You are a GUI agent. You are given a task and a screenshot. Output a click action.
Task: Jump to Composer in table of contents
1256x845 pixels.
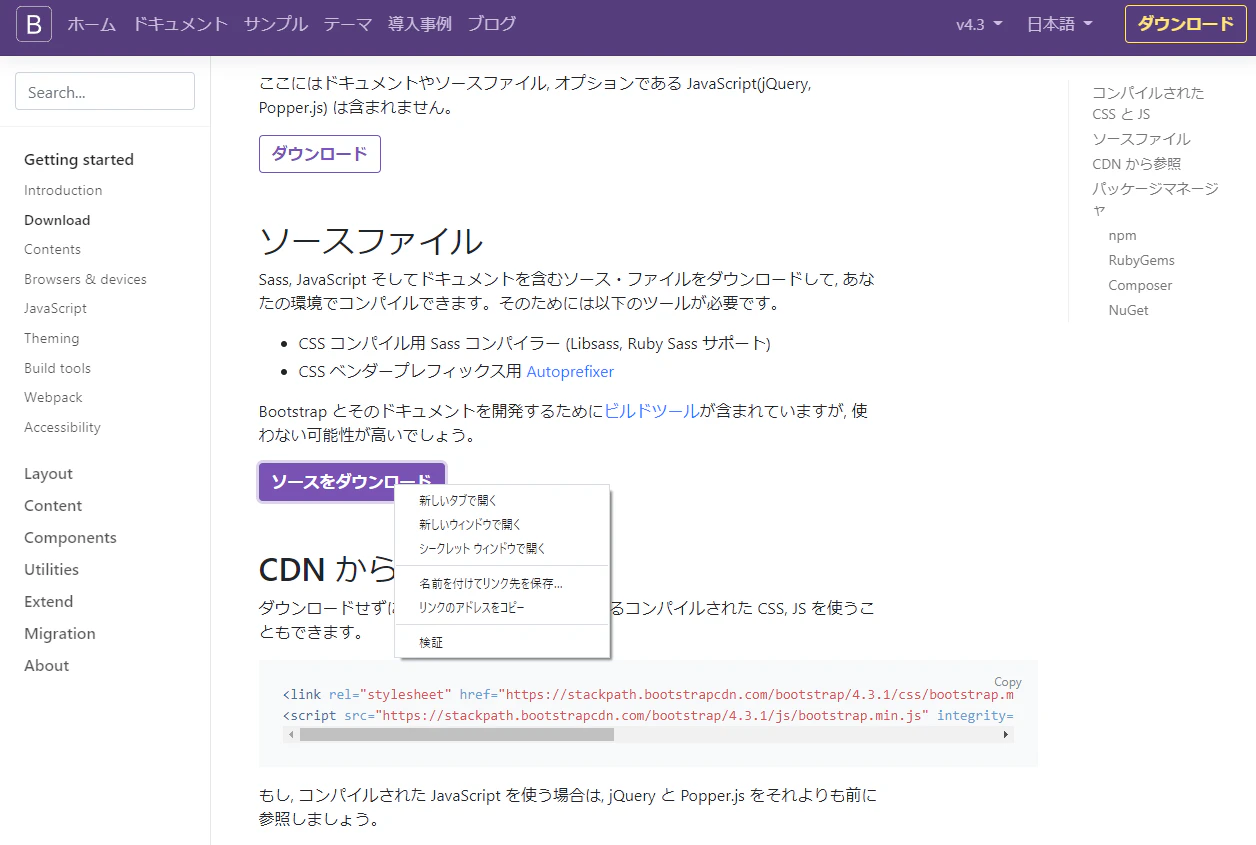[x=1140, y=285]
